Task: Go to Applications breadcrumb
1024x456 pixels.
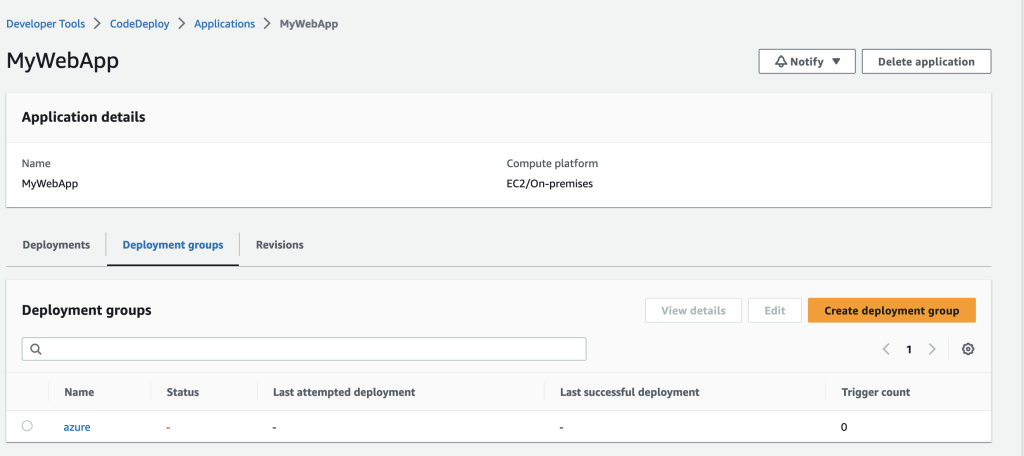Action: pos(225,24)
